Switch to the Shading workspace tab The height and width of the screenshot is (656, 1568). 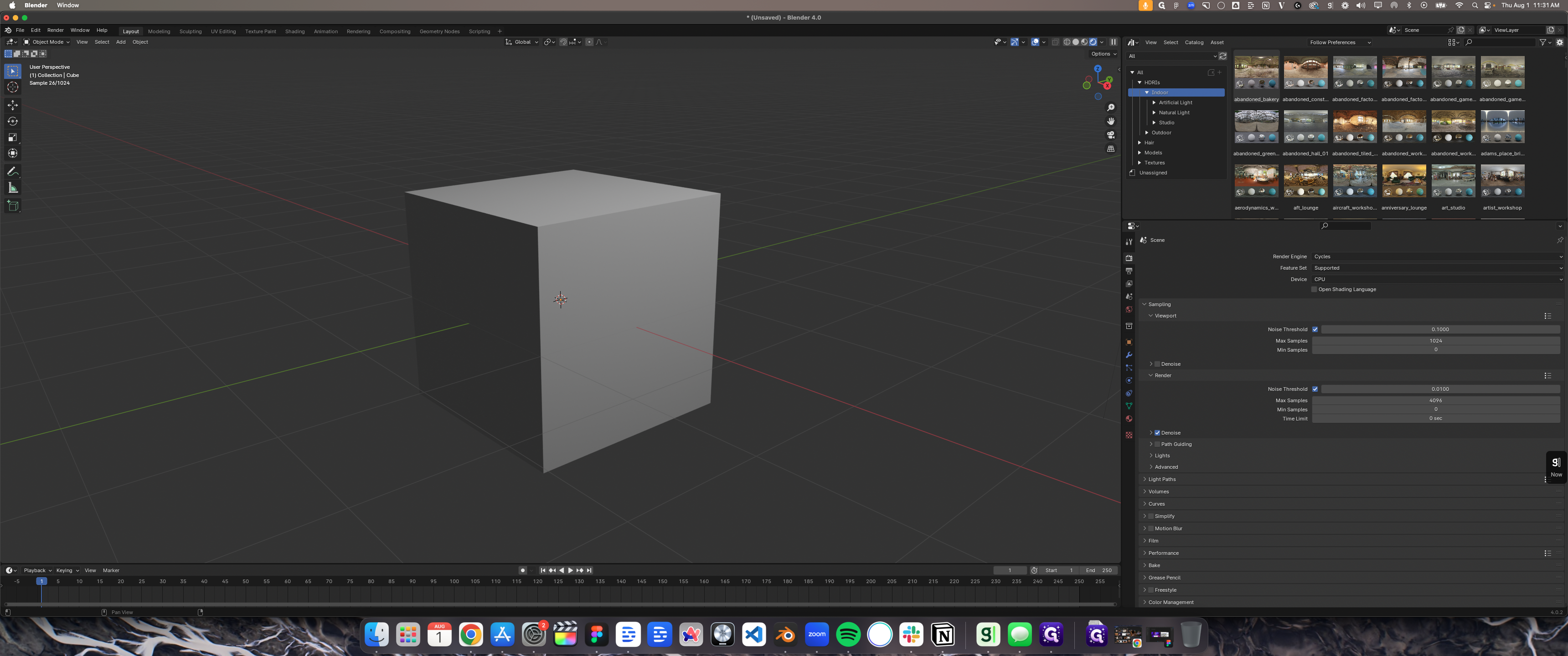(x=294, y=31)
